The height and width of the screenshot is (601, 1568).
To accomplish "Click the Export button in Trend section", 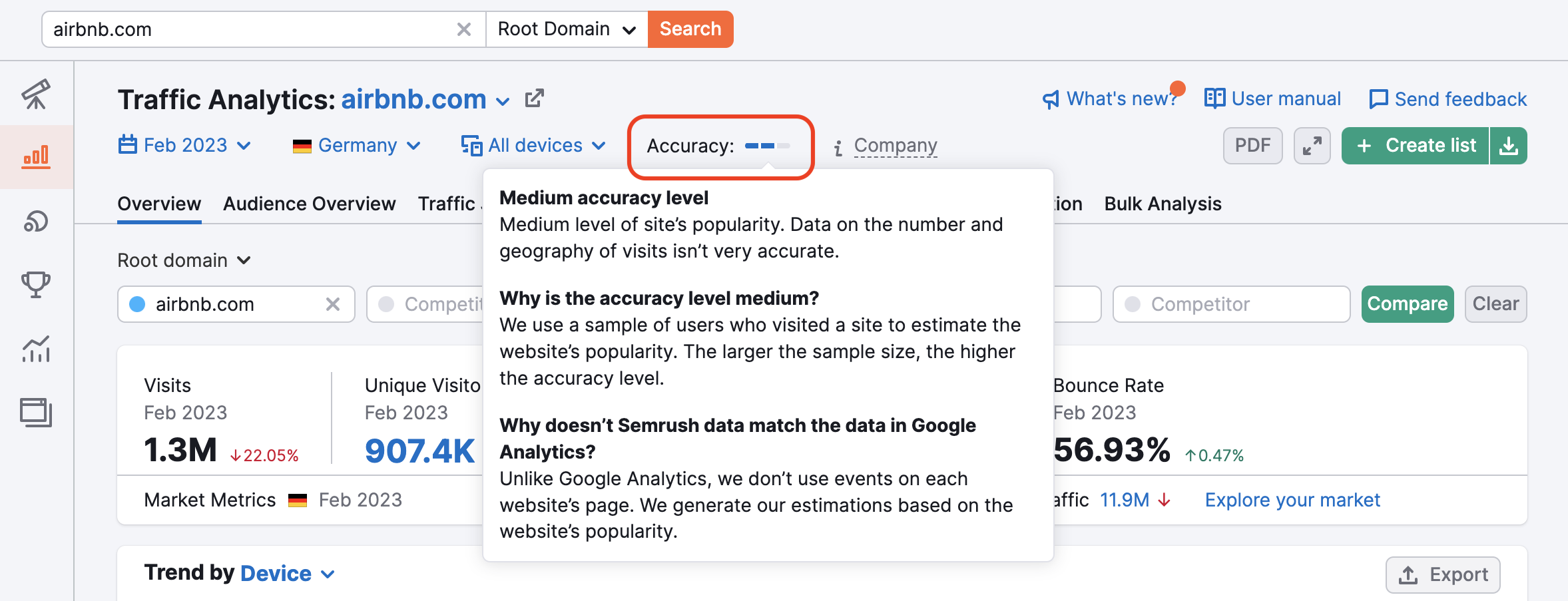I will [1443, 575].
